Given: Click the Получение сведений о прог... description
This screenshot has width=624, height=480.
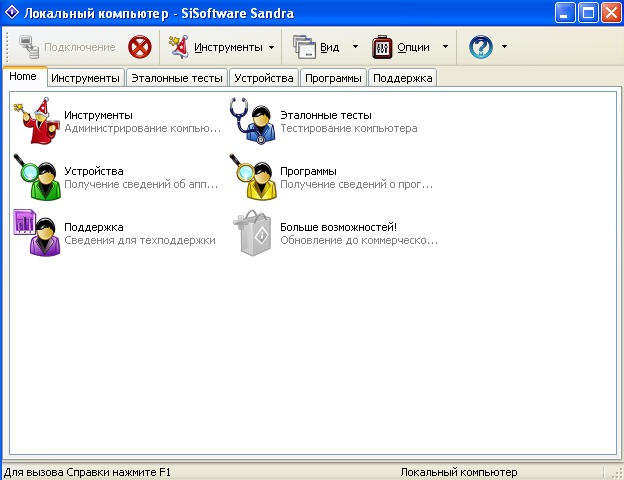Looking at the screenshot, I should click(356, 184).
